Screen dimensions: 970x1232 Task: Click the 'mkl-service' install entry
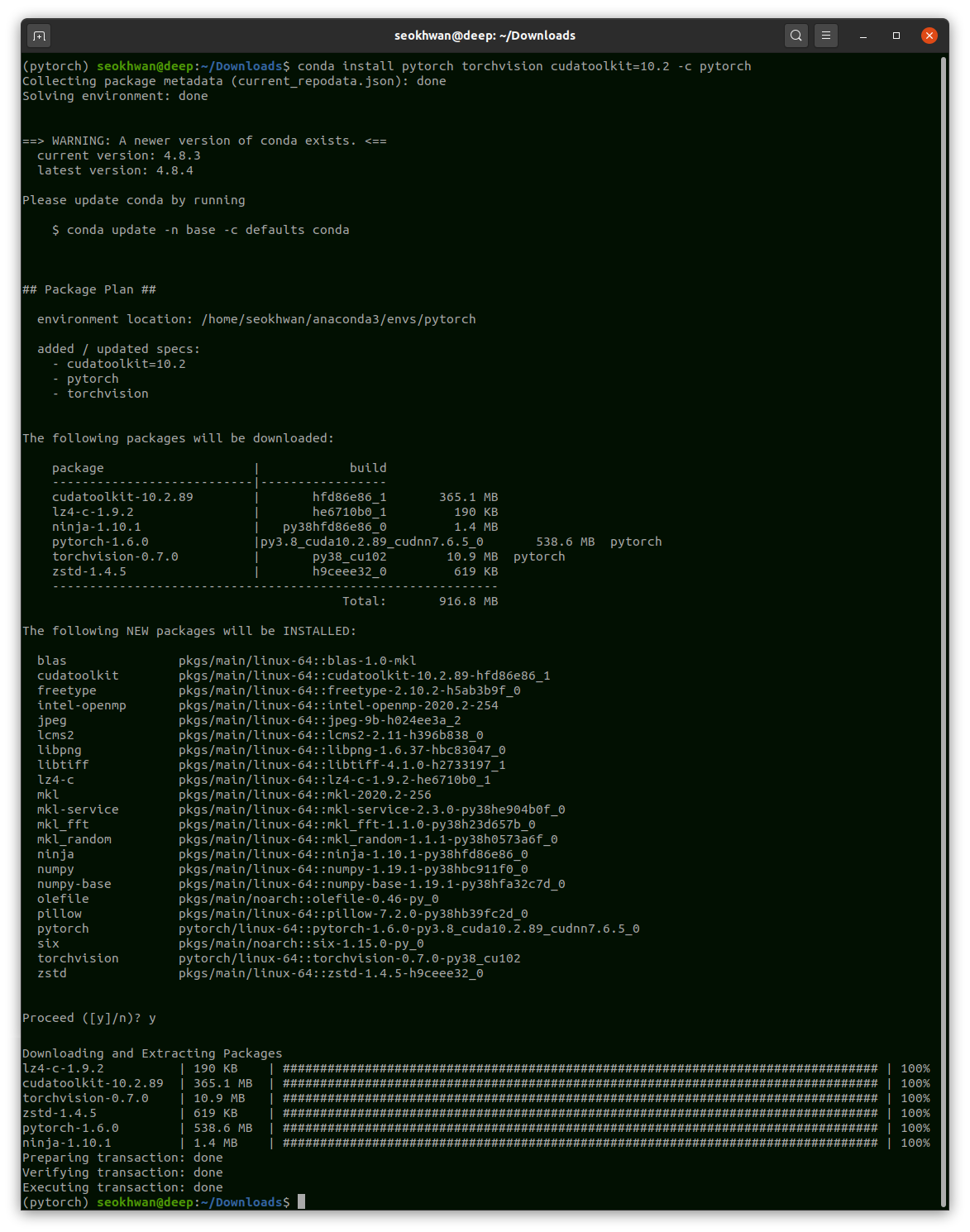pyautogui.click(x=301, y=809)
